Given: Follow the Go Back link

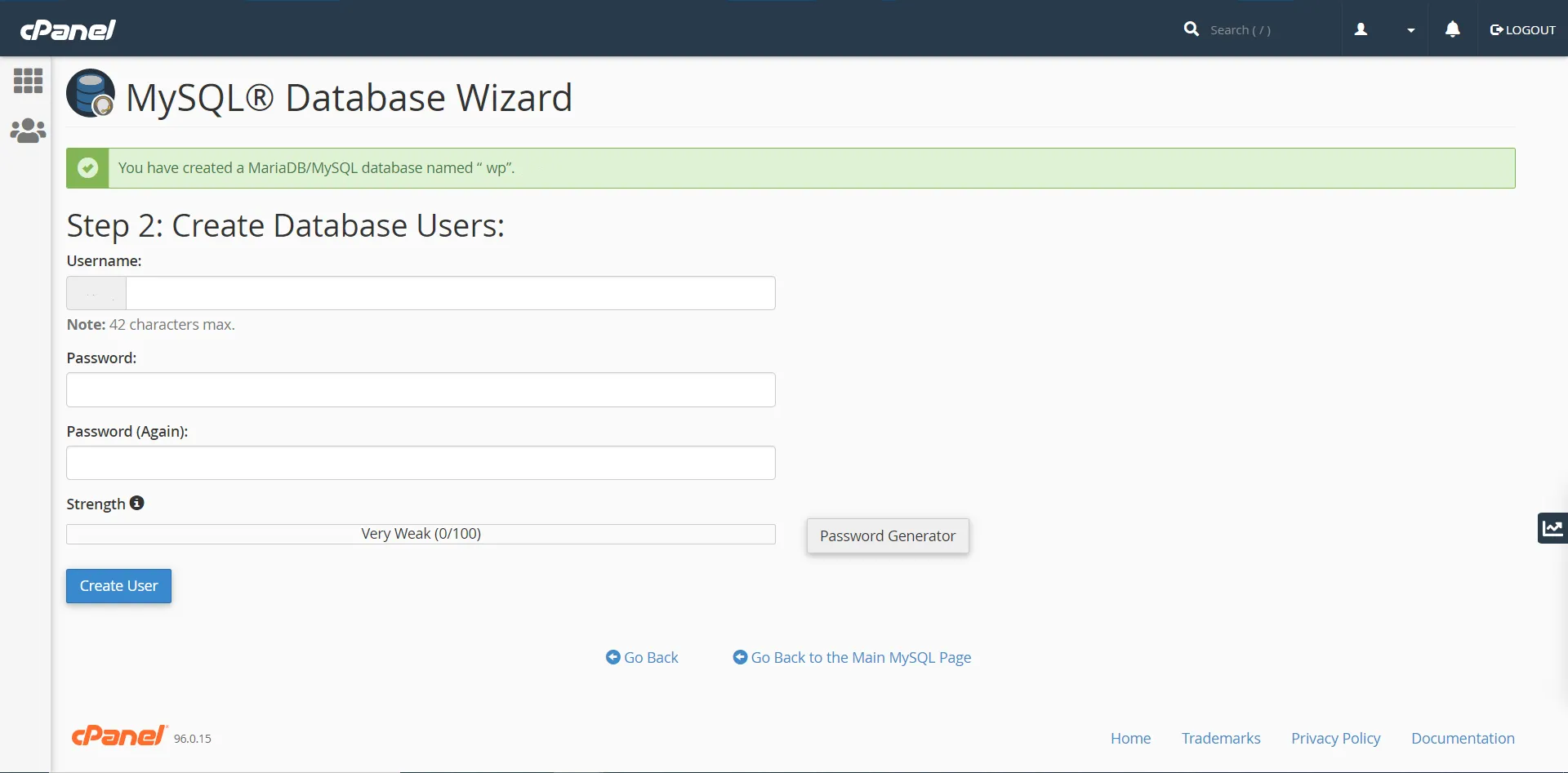Looking at the screenshot, I should [642, 657].
